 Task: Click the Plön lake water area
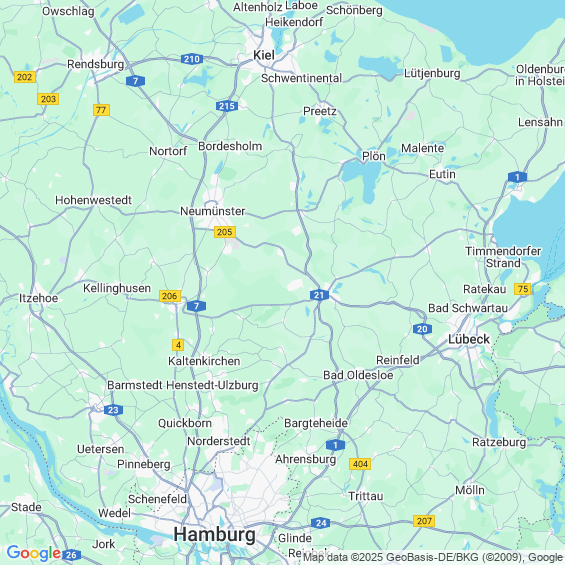pos(362,178)
